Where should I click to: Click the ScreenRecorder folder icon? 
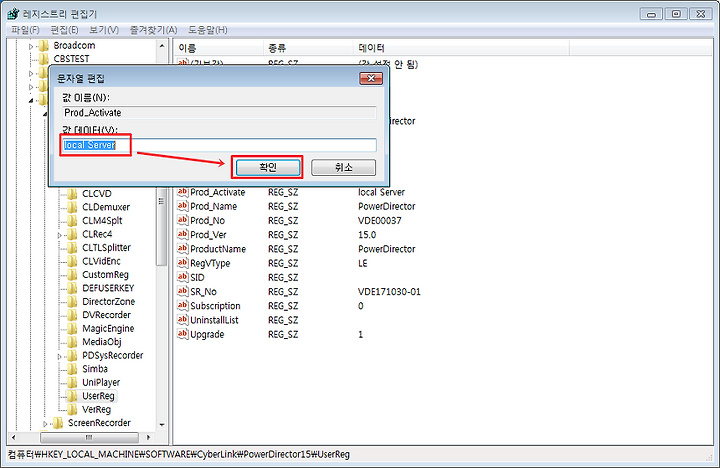pos(58,423)
